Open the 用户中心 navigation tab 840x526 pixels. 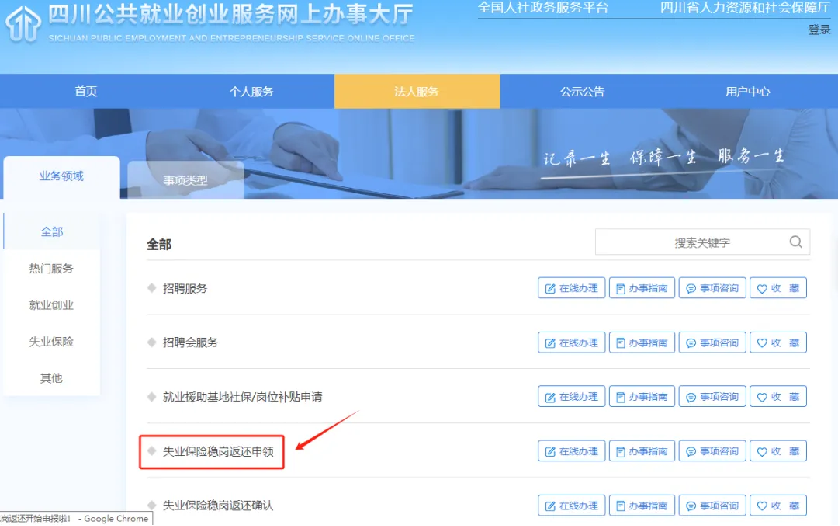748,92
